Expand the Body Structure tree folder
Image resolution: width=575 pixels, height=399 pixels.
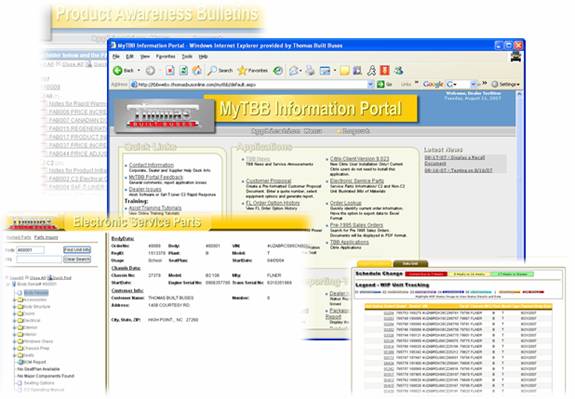pyautogui.click(x=15, y=307)
